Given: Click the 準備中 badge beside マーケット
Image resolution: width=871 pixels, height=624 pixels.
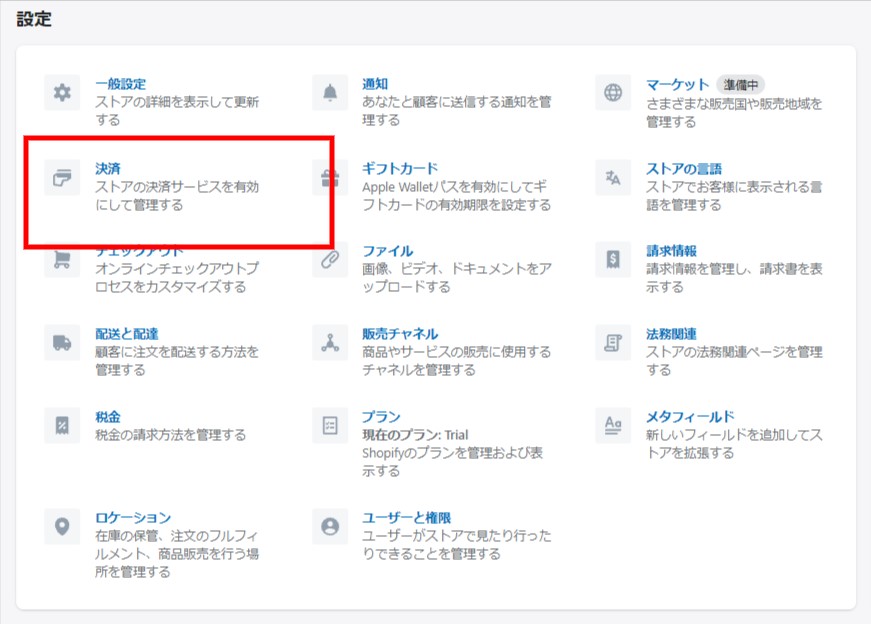Looking at the screenshot, I should (740, 85).
